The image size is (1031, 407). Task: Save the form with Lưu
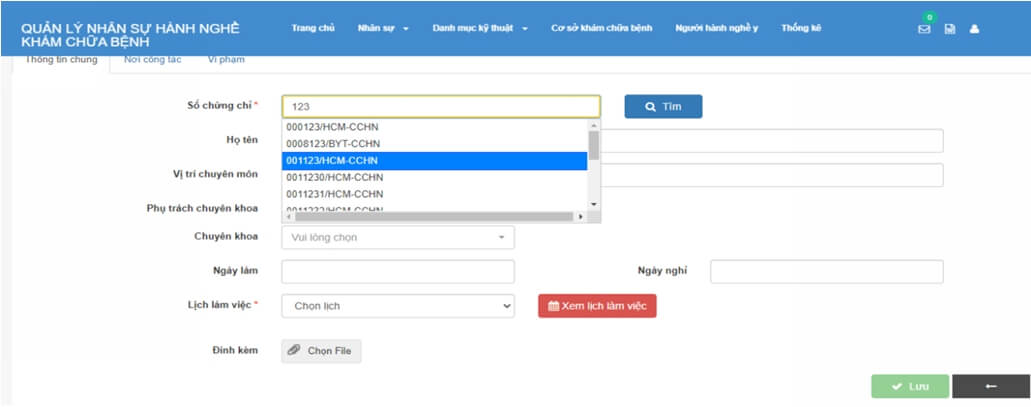click(x=910, y=386)
